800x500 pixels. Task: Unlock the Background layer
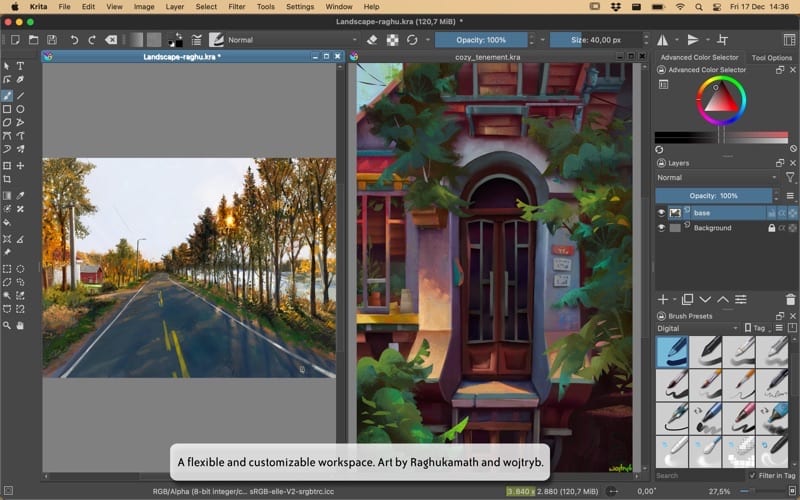coord(771,228)
